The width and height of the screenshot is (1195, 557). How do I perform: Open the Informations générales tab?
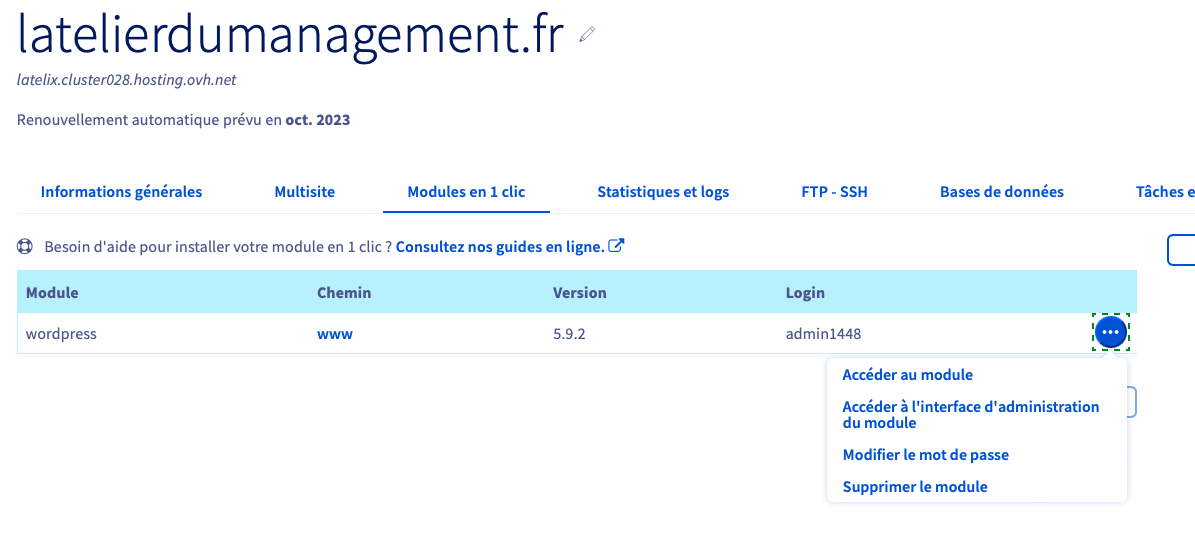tap(121, 192)
